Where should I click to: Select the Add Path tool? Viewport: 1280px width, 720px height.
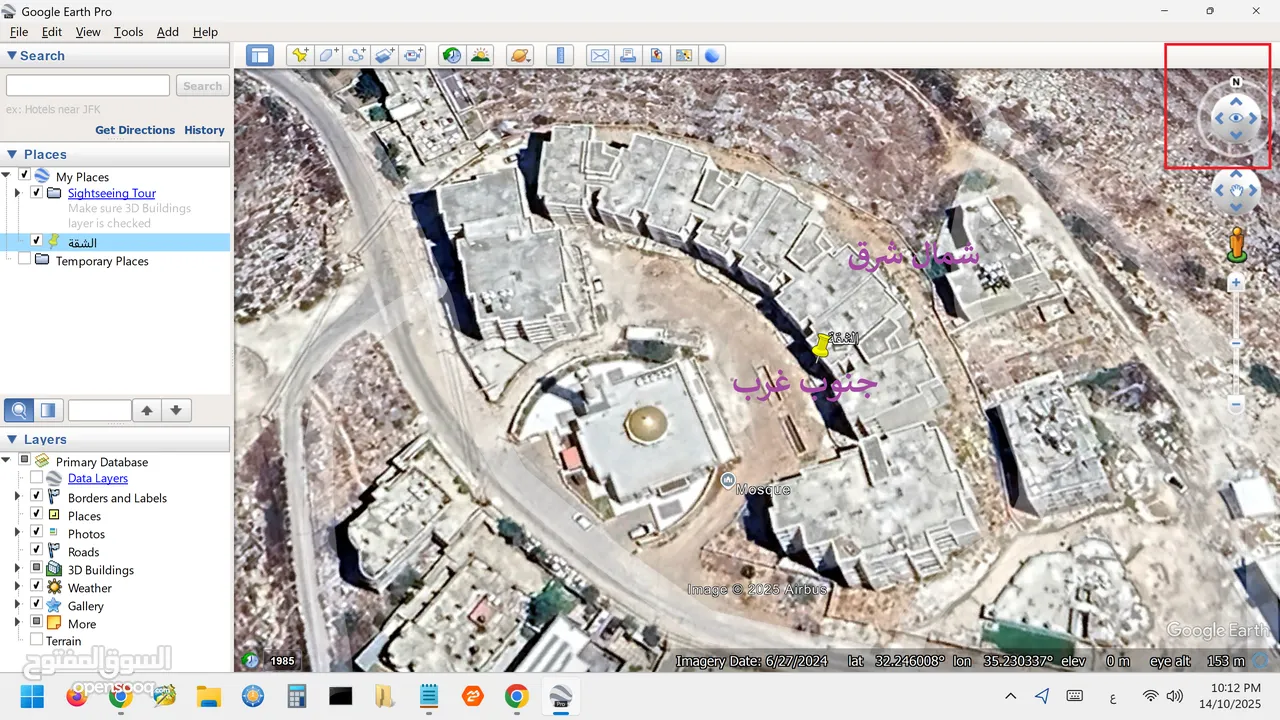point(356,56)
